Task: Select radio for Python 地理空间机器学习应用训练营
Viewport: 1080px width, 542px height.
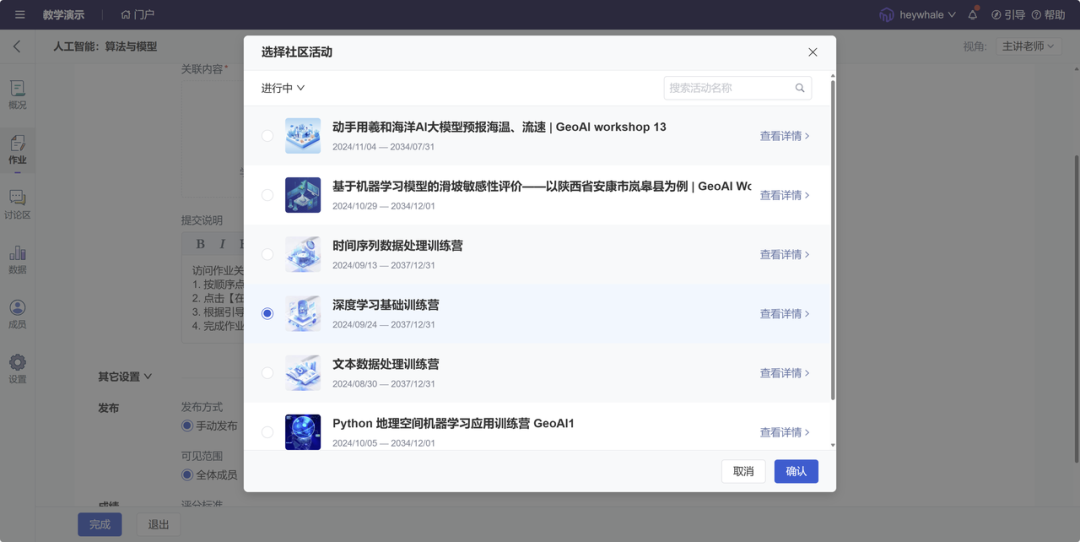Action: (267, 432)
